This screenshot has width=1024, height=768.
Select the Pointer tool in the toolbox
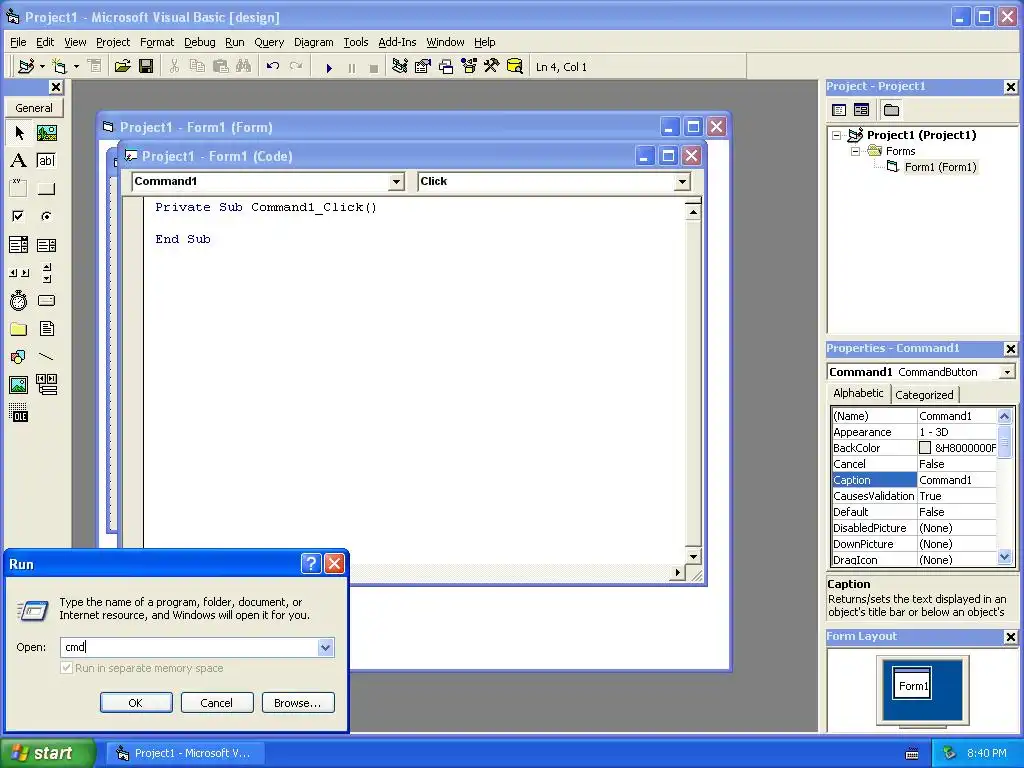click(19, 133)
